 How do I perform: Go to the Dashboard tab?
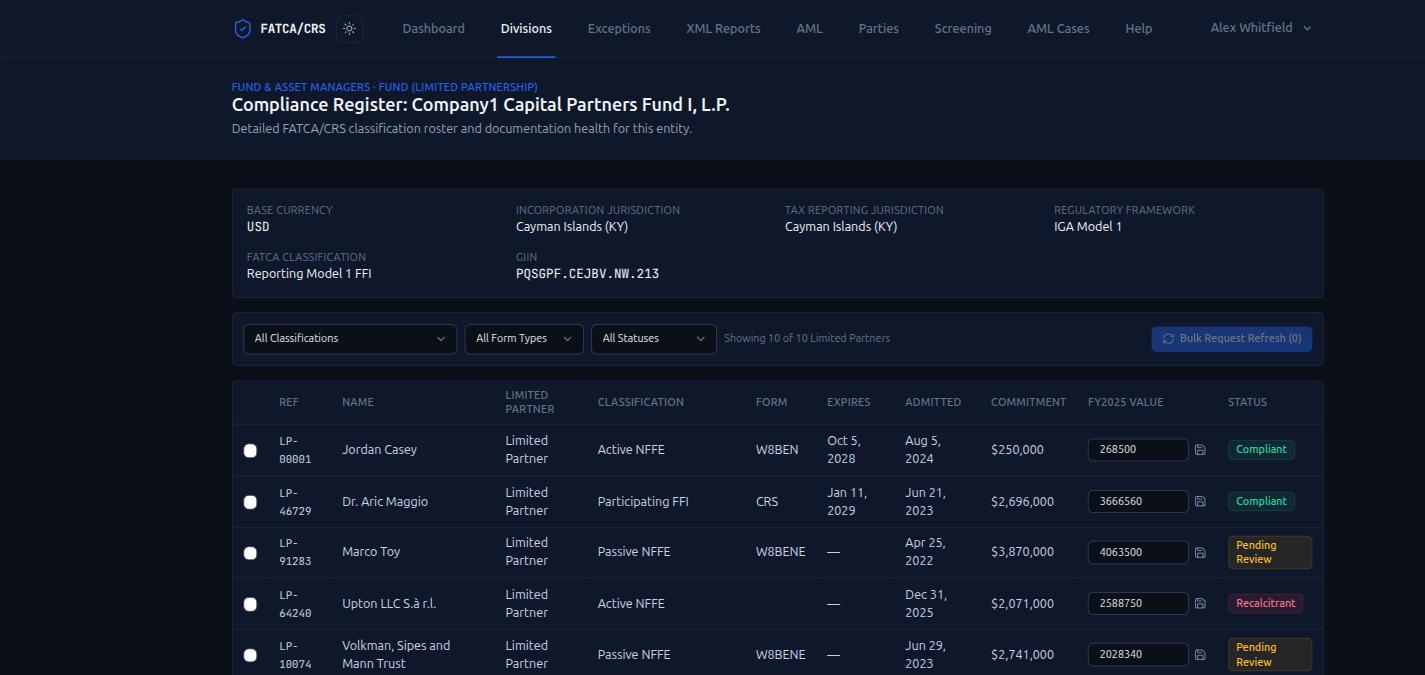coord(433,29)
